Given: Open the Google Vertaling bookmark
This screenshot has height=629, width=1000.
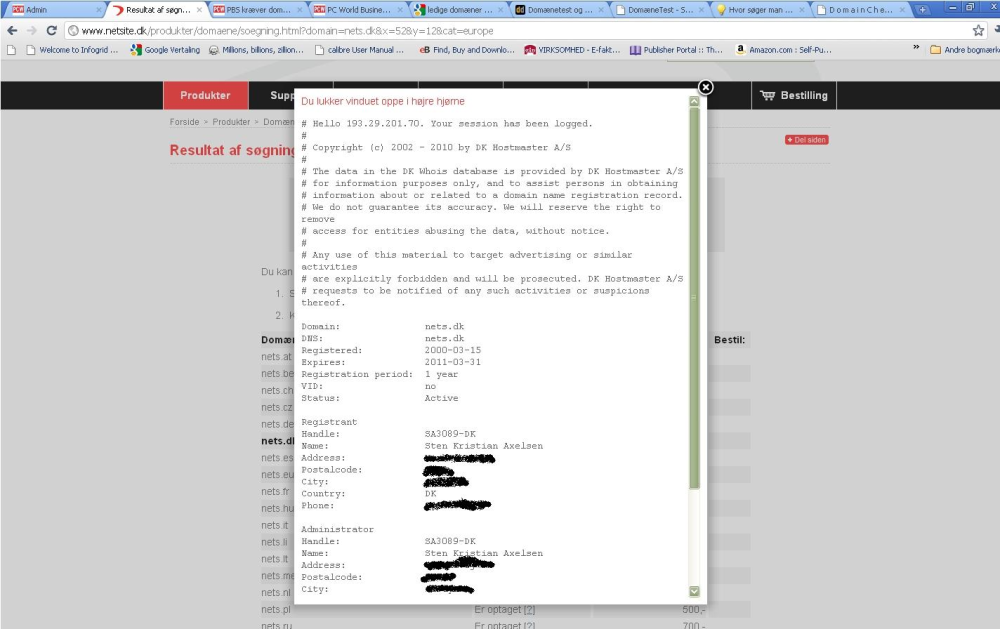Looking at the screenshot, I should click(165, 50).
